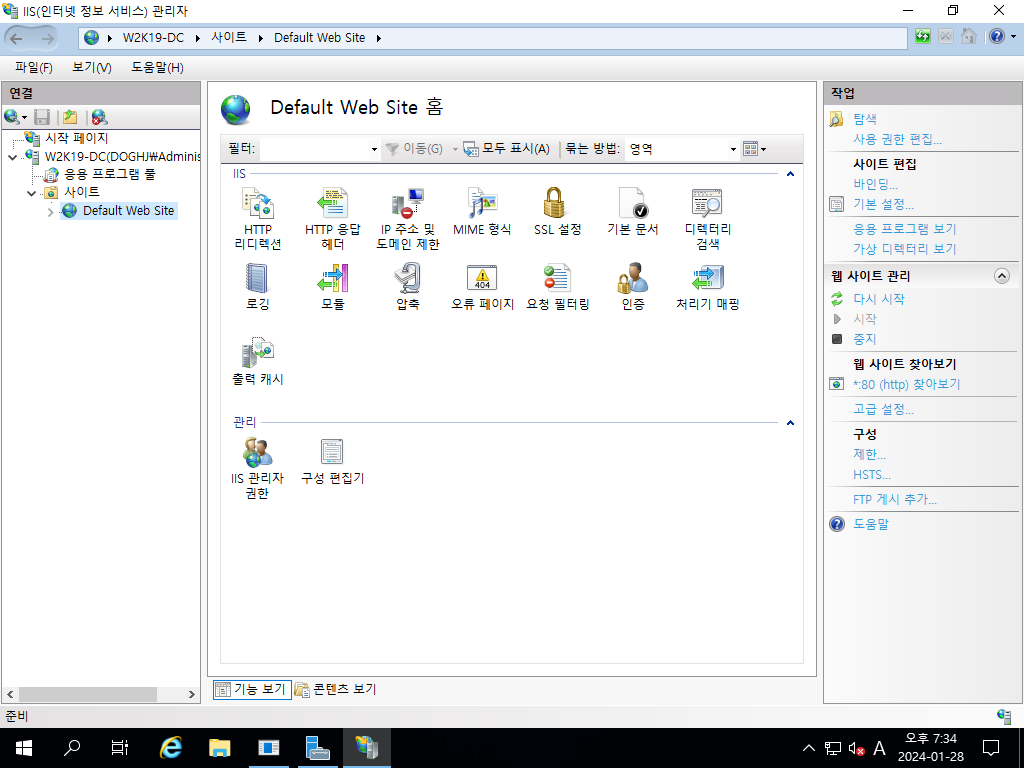Click the status bar configuration icon
1024x768 pixels.
1004,716
